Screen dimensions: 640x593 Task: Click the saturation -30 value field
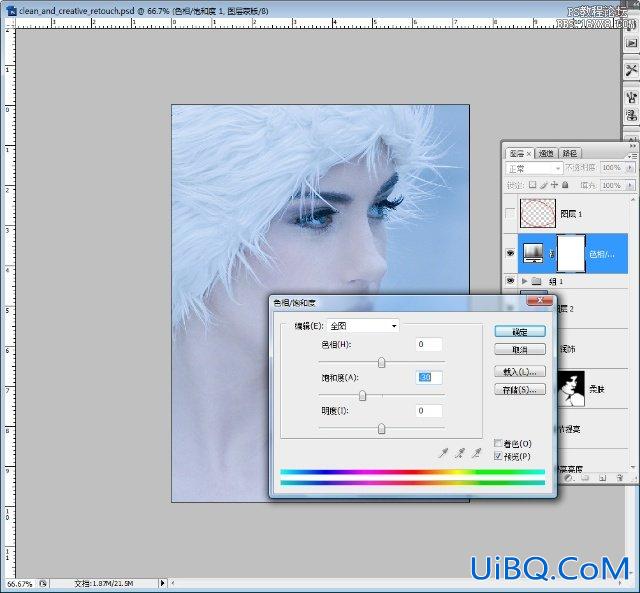pos(429,378)
